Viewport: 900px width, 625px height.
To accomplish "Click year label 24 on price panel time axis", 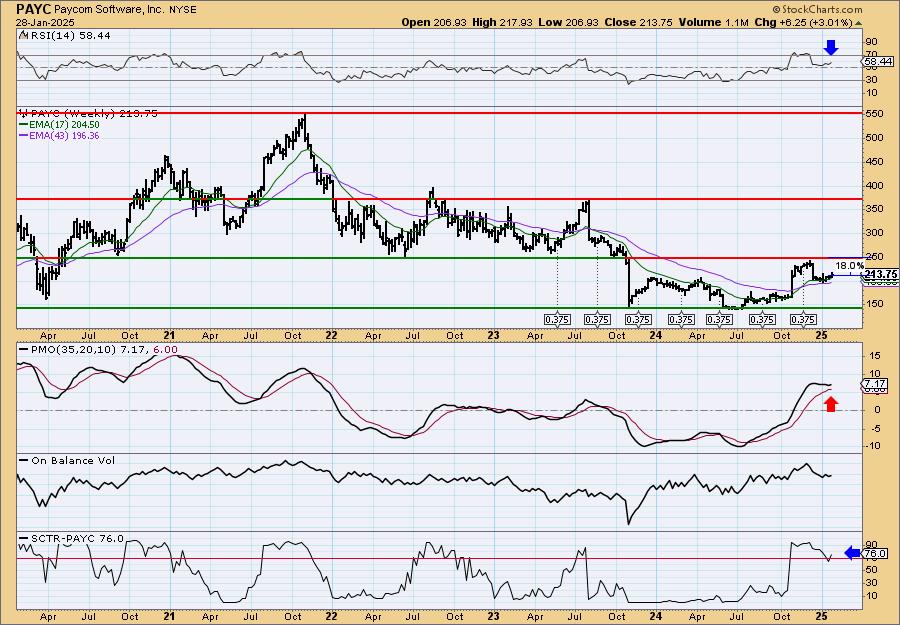I will tap(656, 336).
